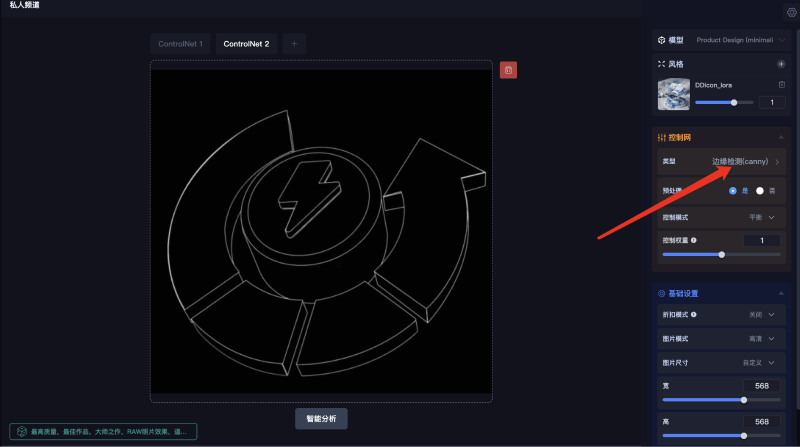Screen dimensions: 800x447
Task: Select the ControlNet 2 tab
Action: tap(246, 44)
